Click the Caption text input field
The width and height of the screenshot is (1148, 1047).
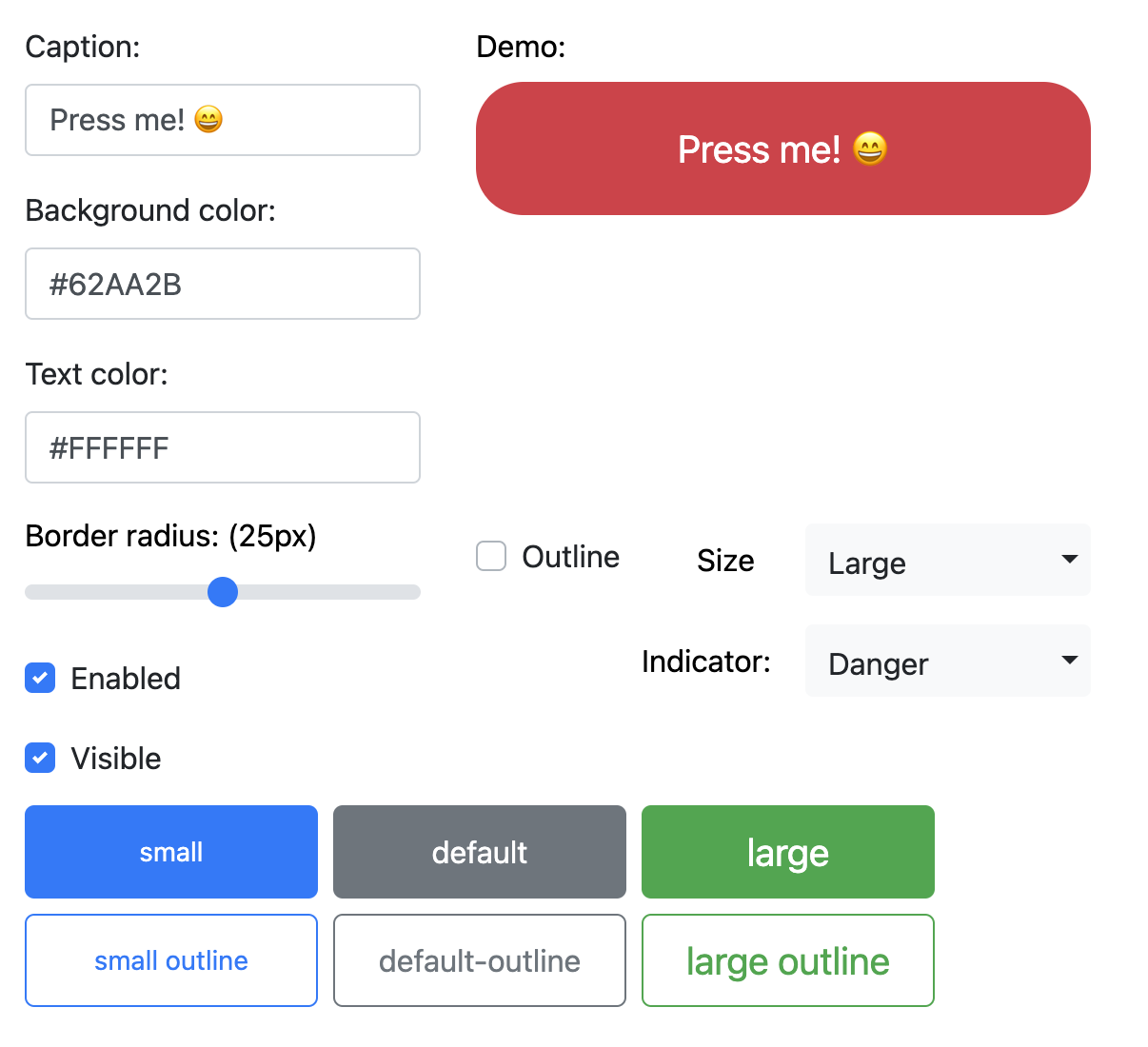click(x=222, y=120)
